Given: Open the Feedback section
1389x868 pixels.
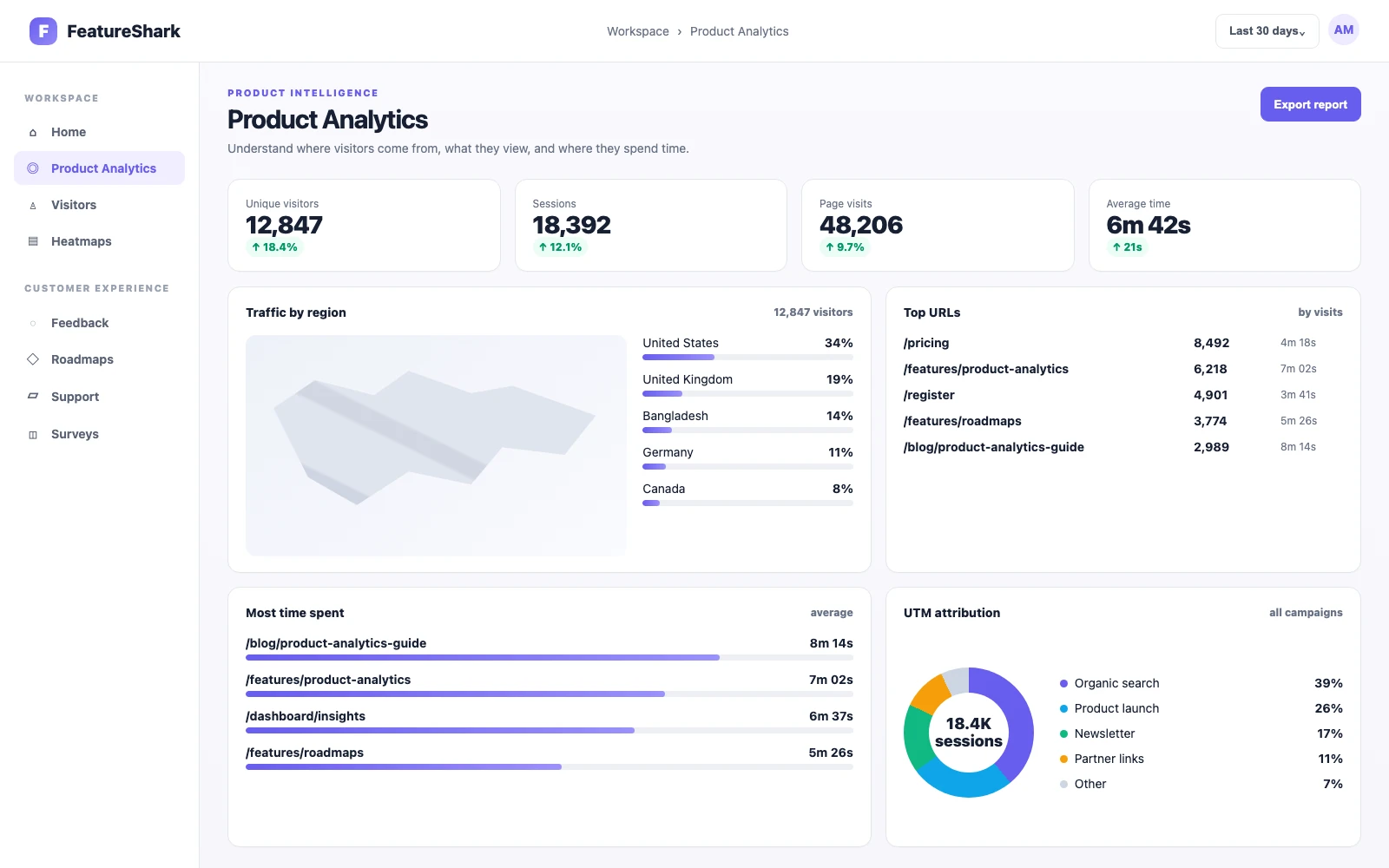Looking at the screenshot, I should (99, 323).
